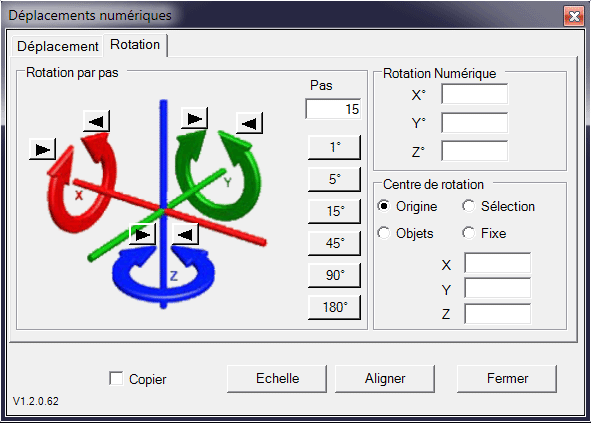Click left arrow above blue Z rotation

pyautogui.click(x=185, y=234)
